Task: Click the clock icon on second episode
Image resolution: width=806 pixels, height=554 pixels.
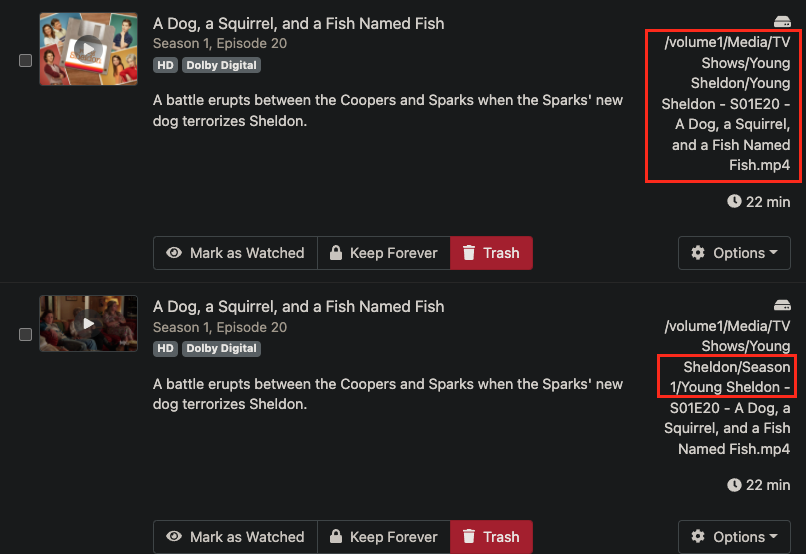Action: tap(734, 485)
